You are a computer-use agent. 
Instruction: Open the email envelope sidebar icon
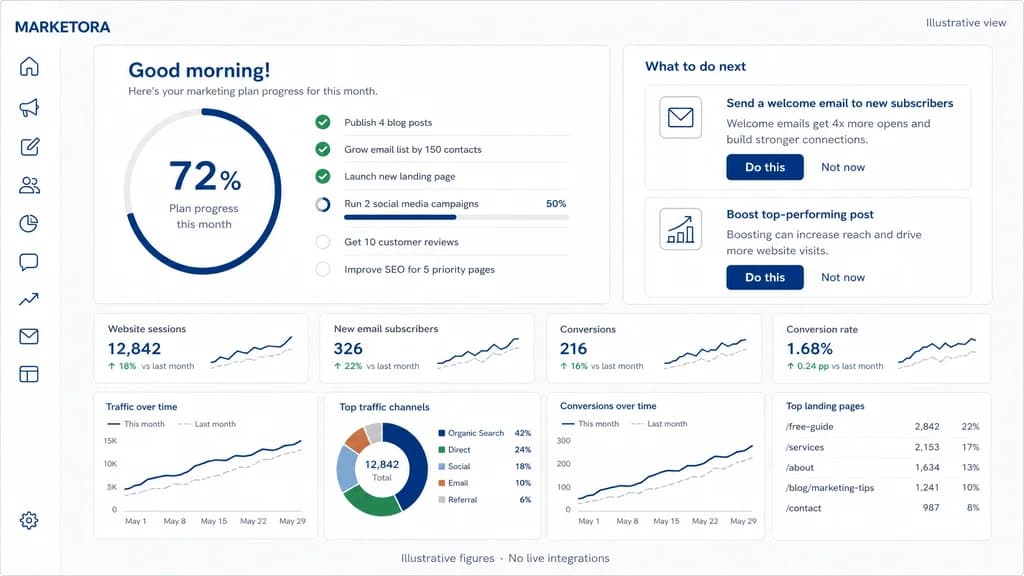[x=29, y=336]
